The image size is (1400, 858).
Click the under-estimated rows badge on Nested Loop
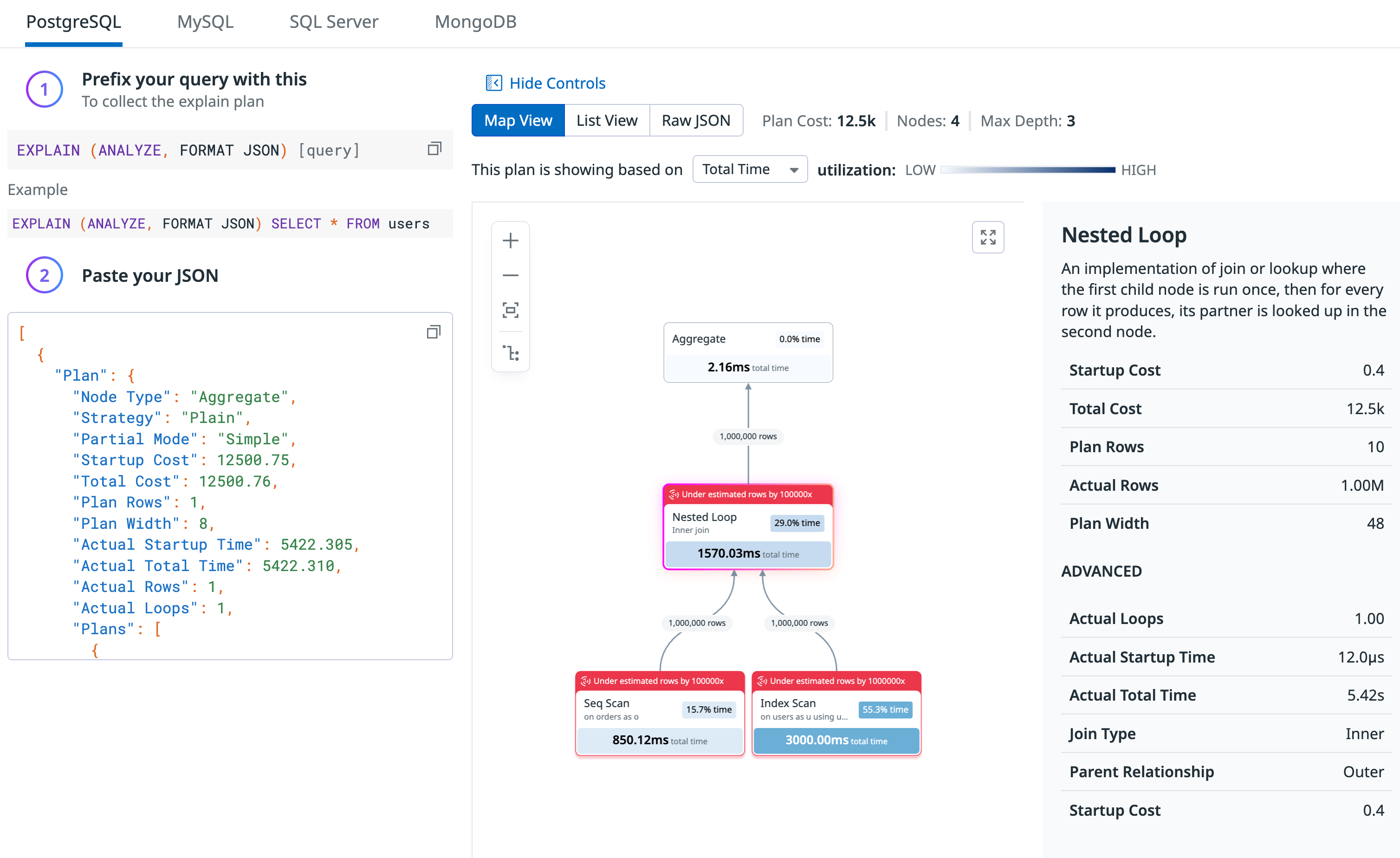click(746, 494)
